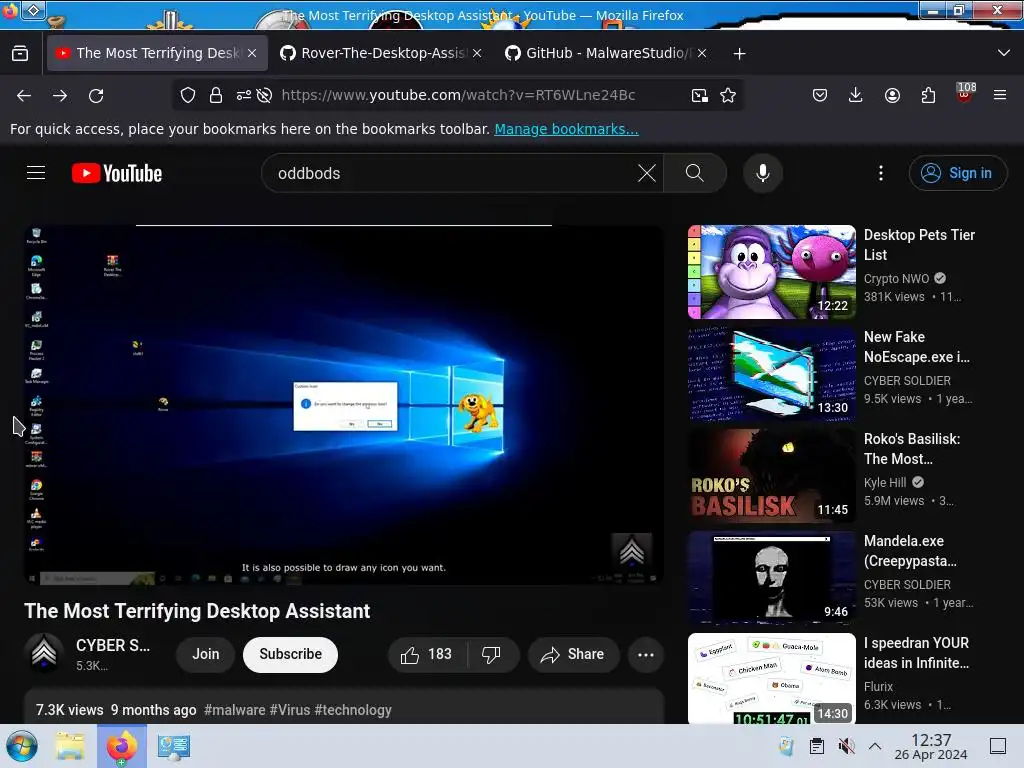The image size is (1024, 768).
Task: Open the YouTube guide hamburger menu
Action: click(36, 173)
